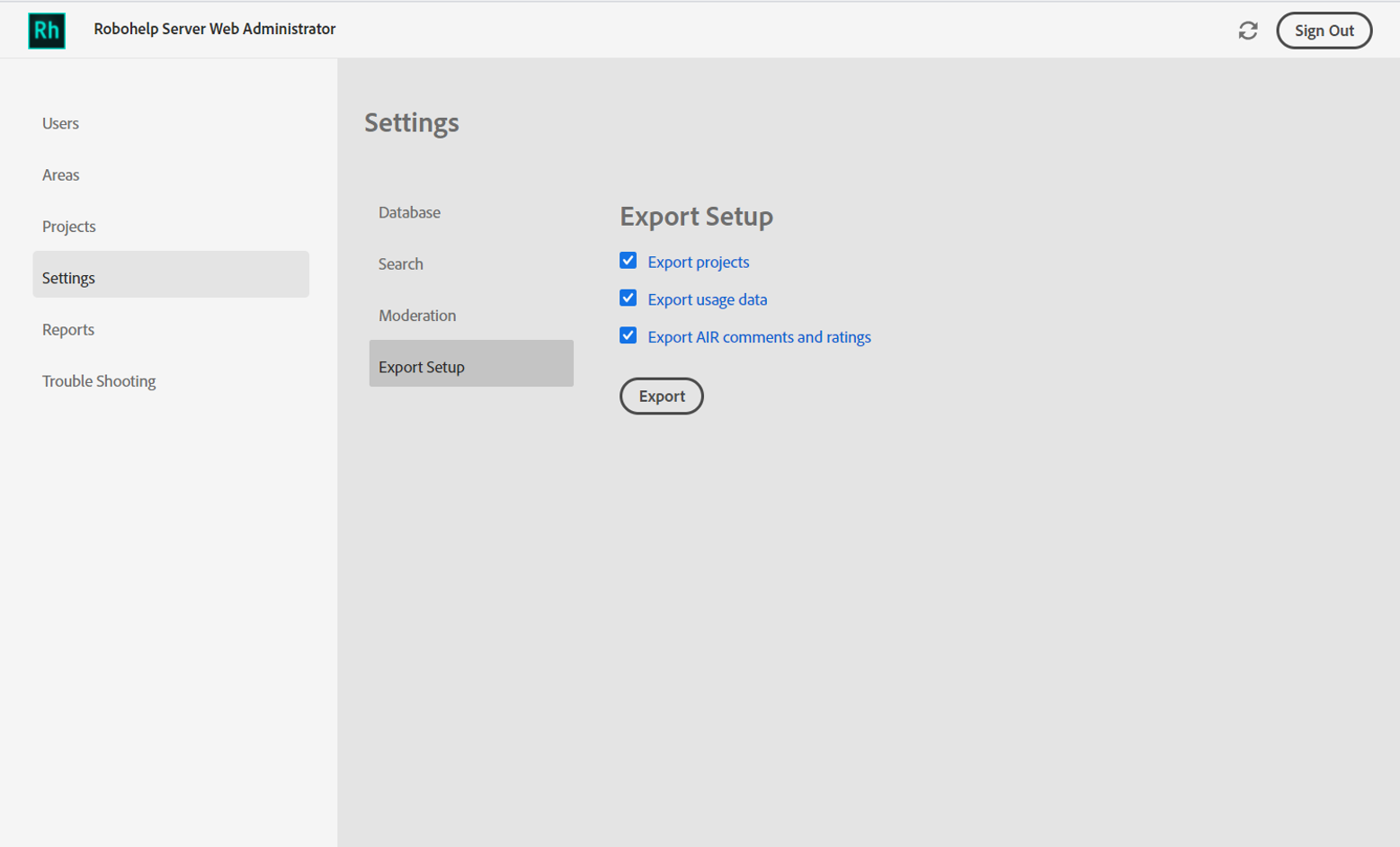Disable Export usage data
Image resolution: width=1400 pixels, height=847 pixels.
628,298
